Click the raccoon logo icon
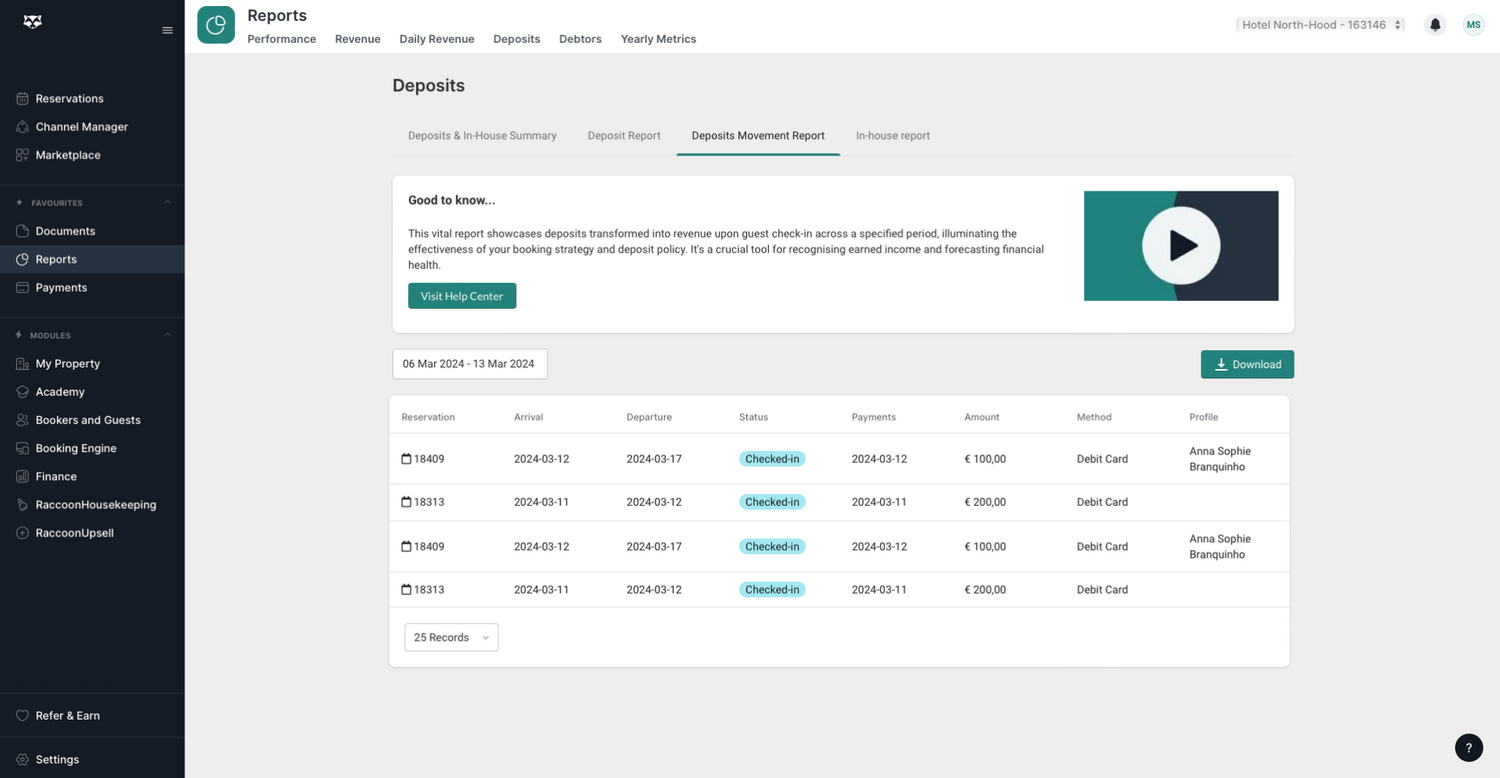The image size is (1500, 778). pos(32,22)
